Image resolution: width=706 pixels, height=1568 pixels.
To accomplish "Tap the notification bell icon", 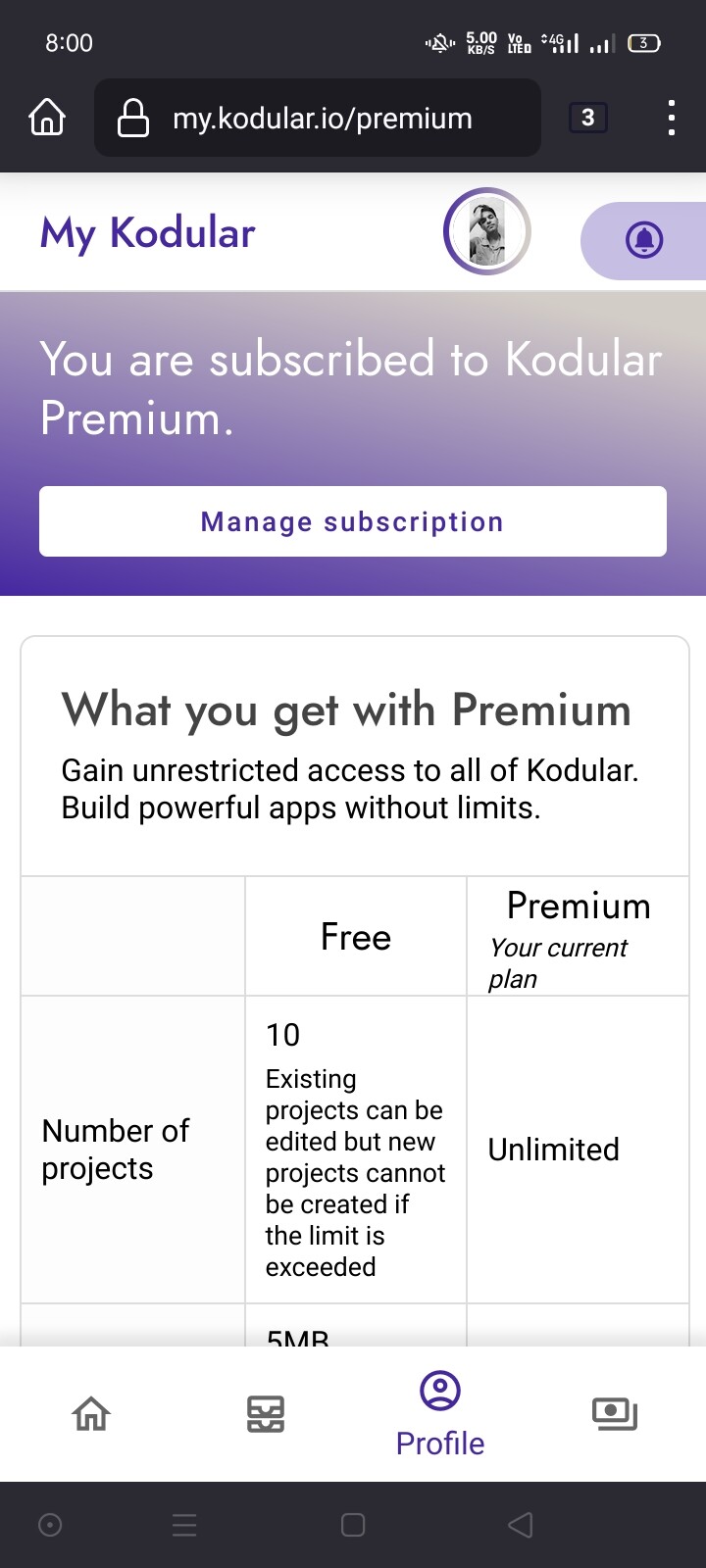I will tap(644, 240).
